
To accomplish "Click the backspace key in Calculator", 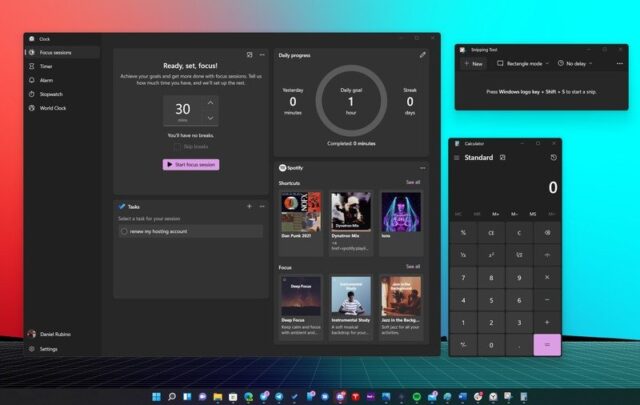I will [x=547, y=233].
